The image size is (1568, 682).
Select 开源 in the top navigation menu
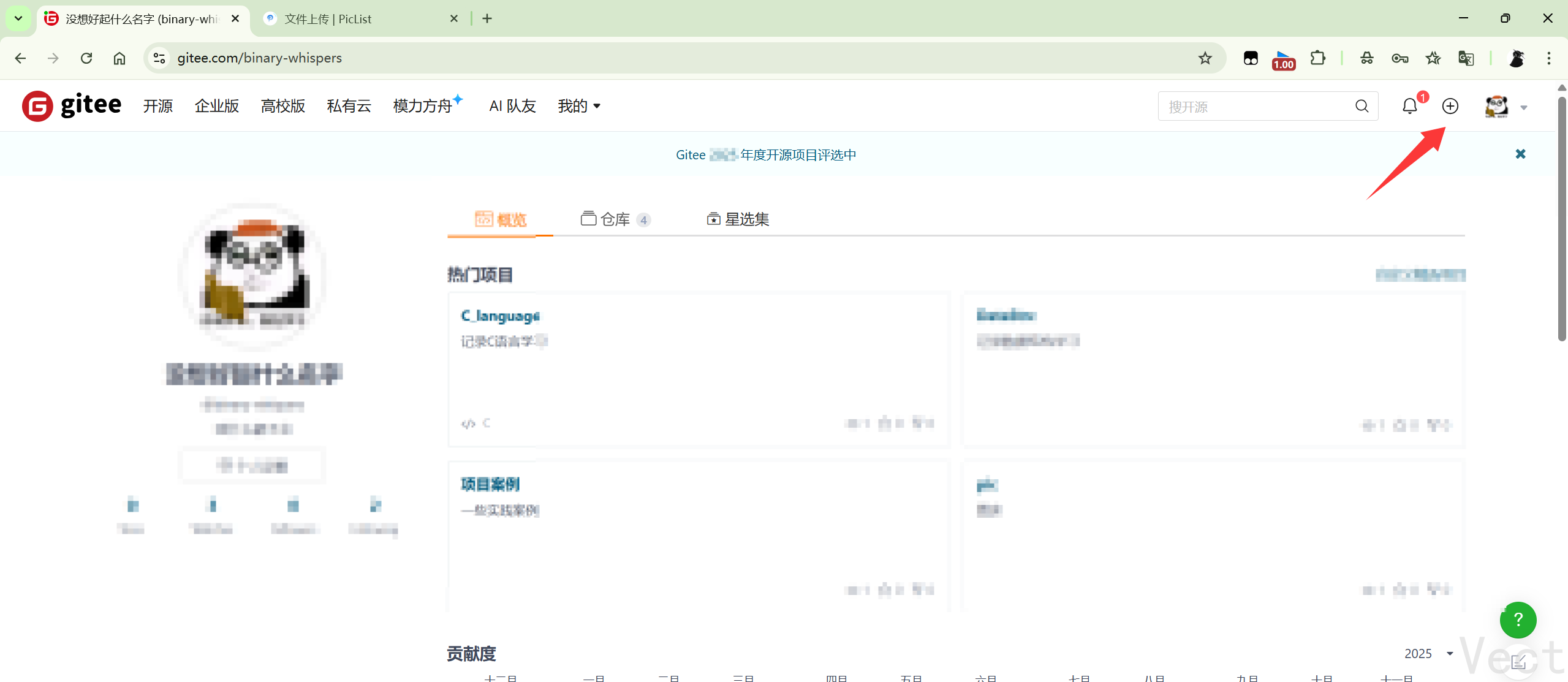[157, 106]
